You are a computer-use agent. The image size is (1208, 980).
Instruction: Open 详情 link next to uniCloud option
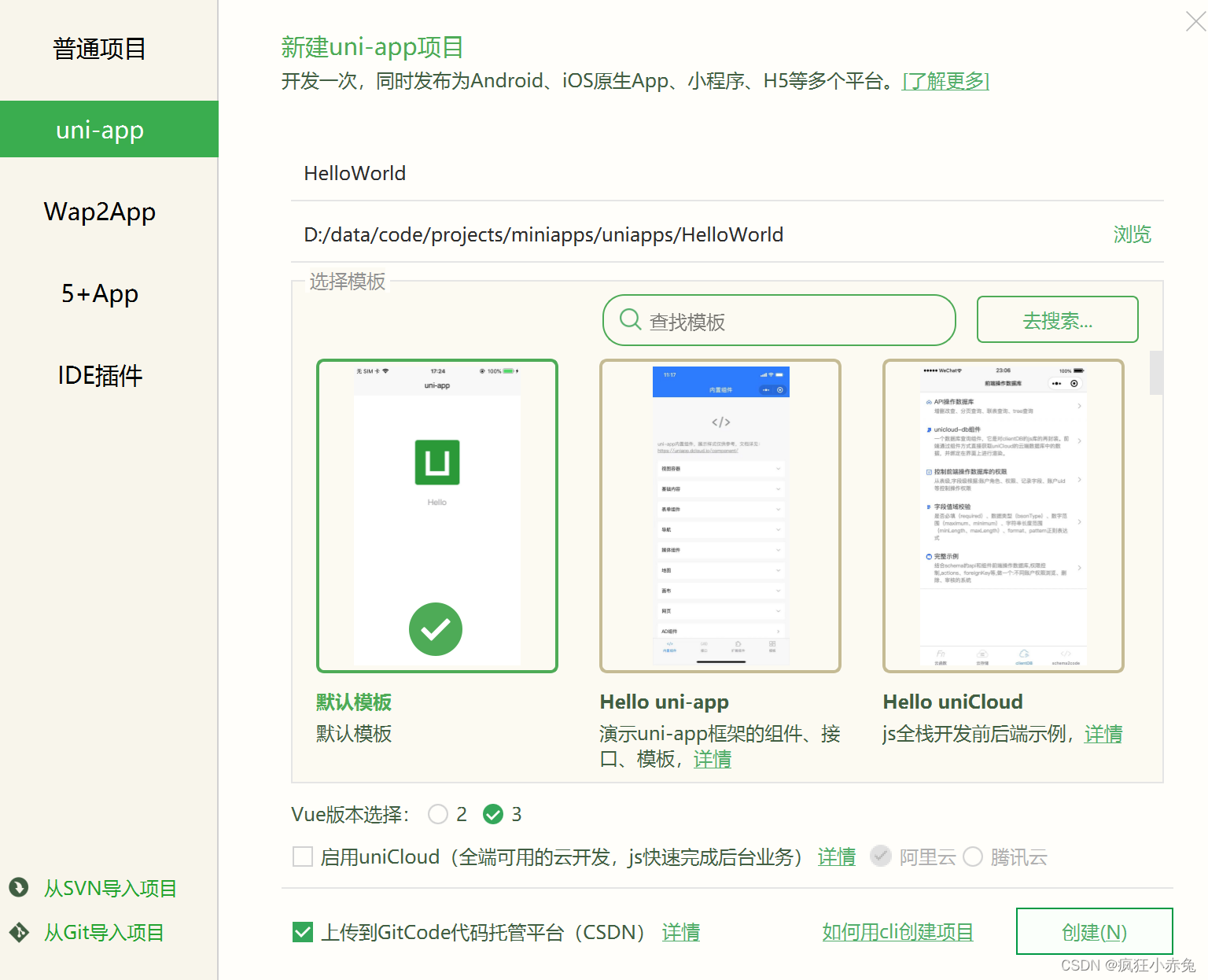pos(837,857)
